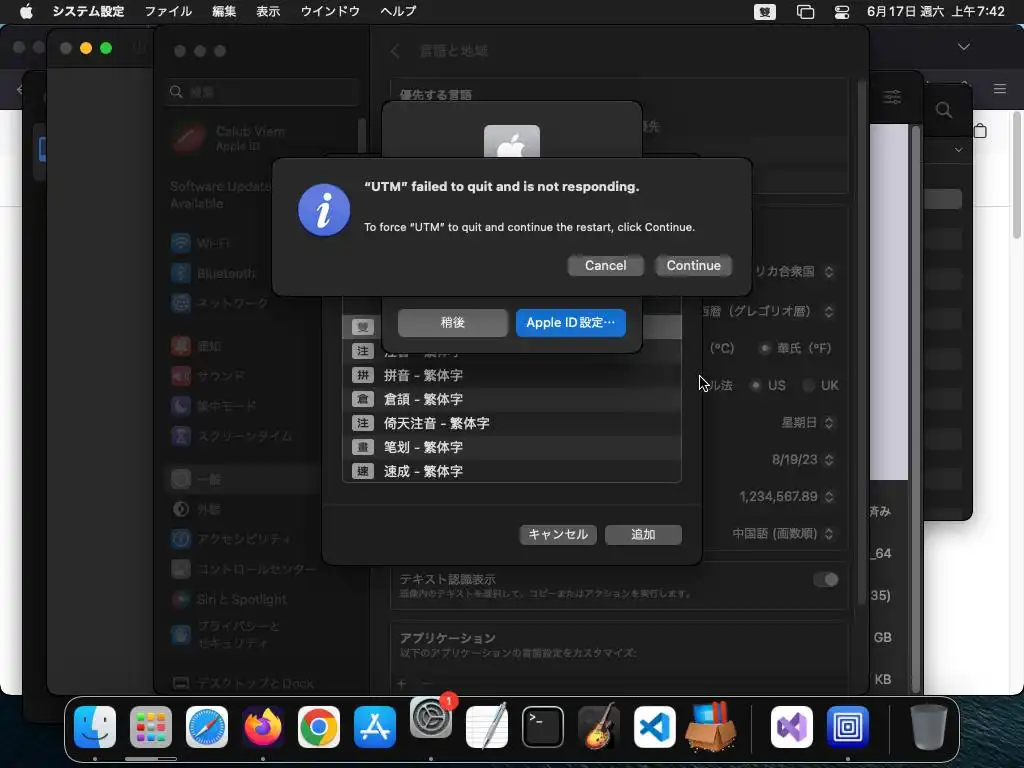Viewport: 1024px width, 768px height.
Task: Click the 稍後 button
Action: [453, 323]
